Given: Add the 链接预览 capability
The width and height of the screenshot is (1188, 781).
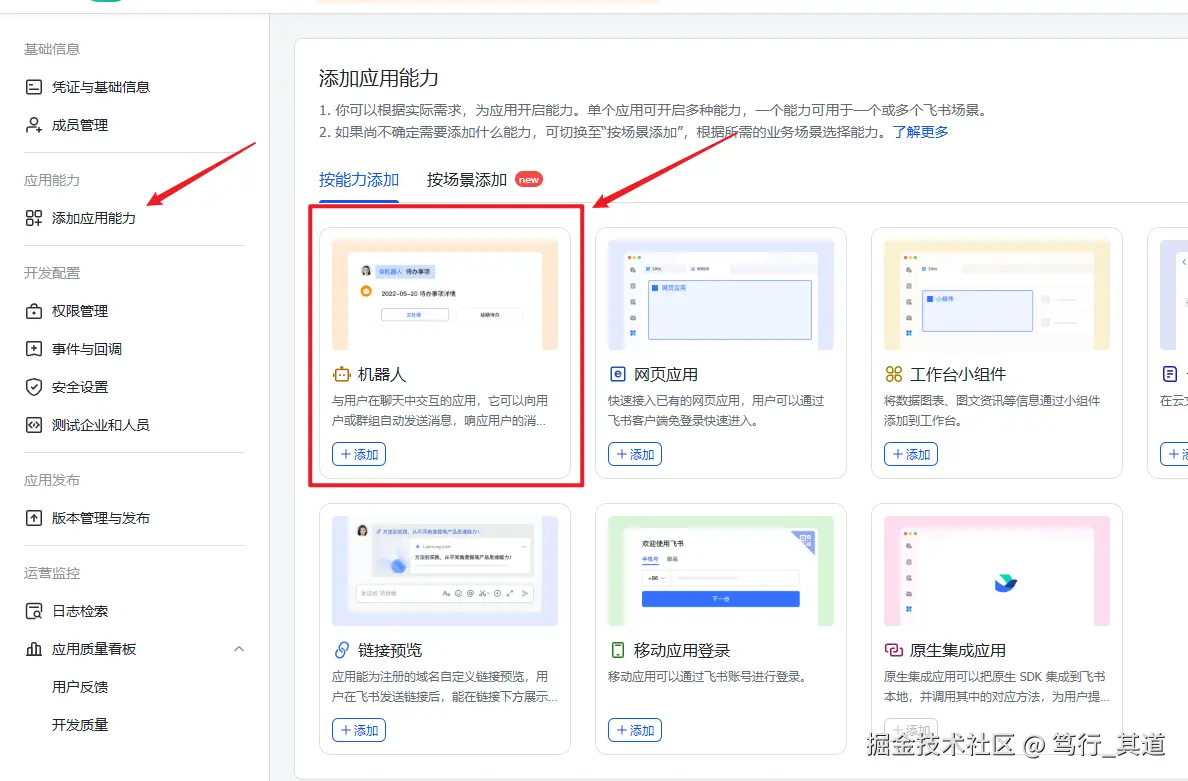Looking at the screenshot, I should 358,730.
